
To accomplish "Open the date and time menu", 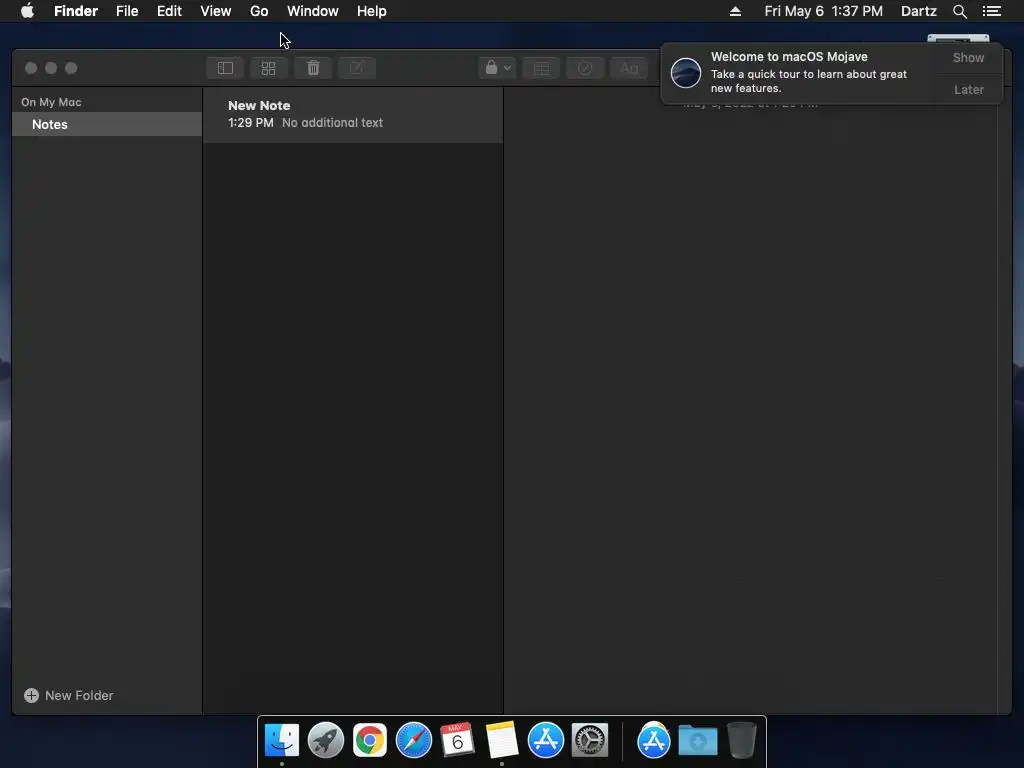I will pos(824,11).
